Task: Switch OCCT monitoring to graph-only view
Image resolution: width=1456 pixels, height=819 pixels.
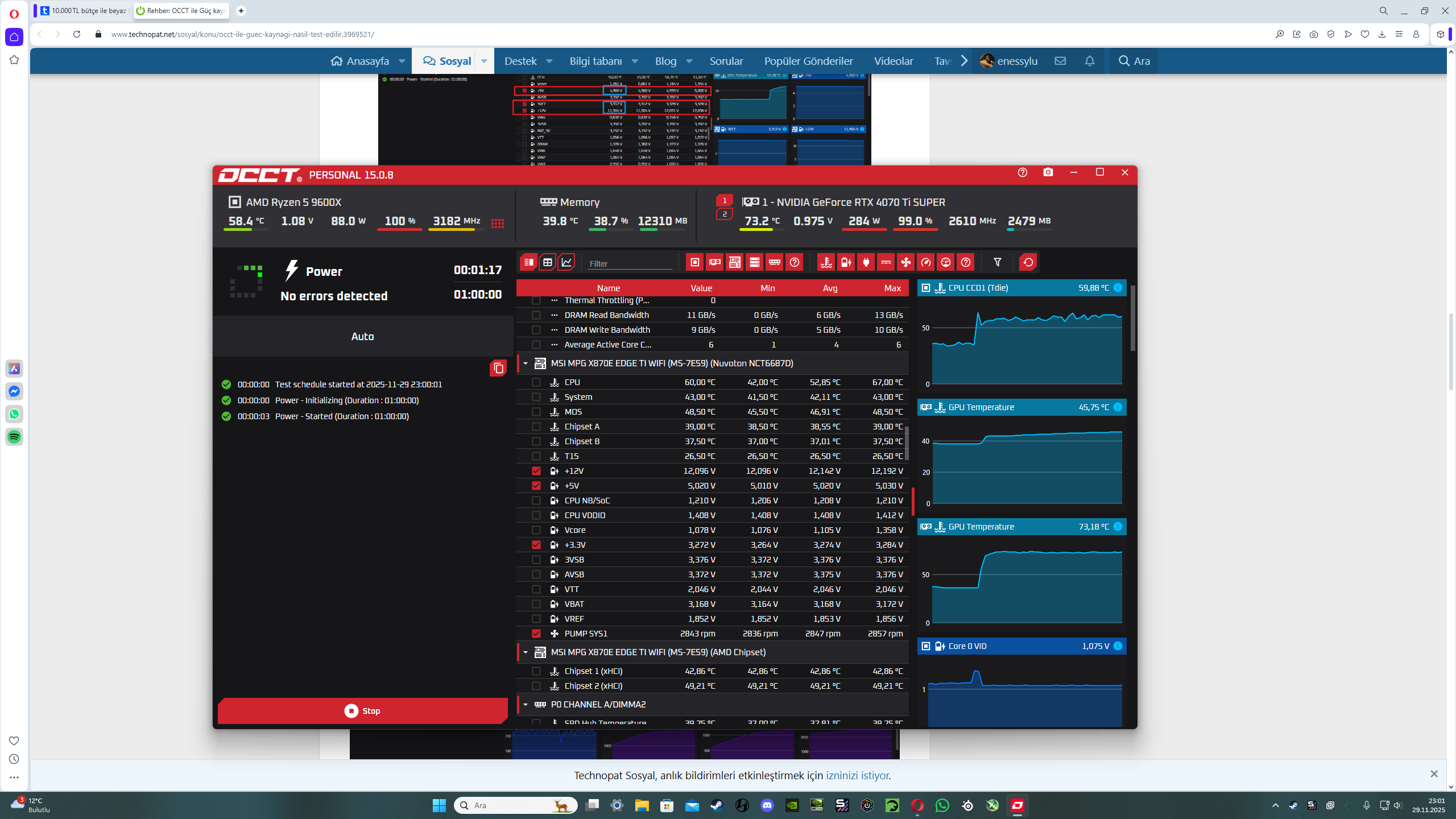Action: point(566,262)
